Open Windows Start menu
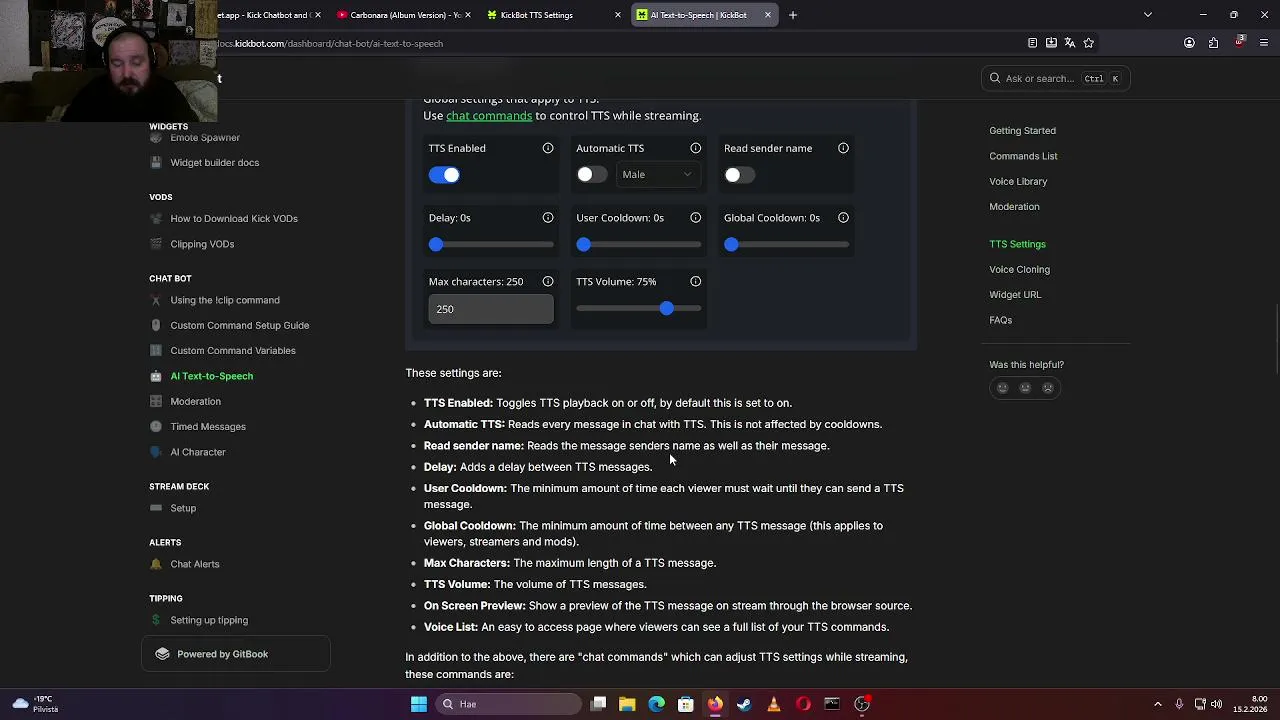The height and width of the screenshot is (720, 1280). pos(419,704)
